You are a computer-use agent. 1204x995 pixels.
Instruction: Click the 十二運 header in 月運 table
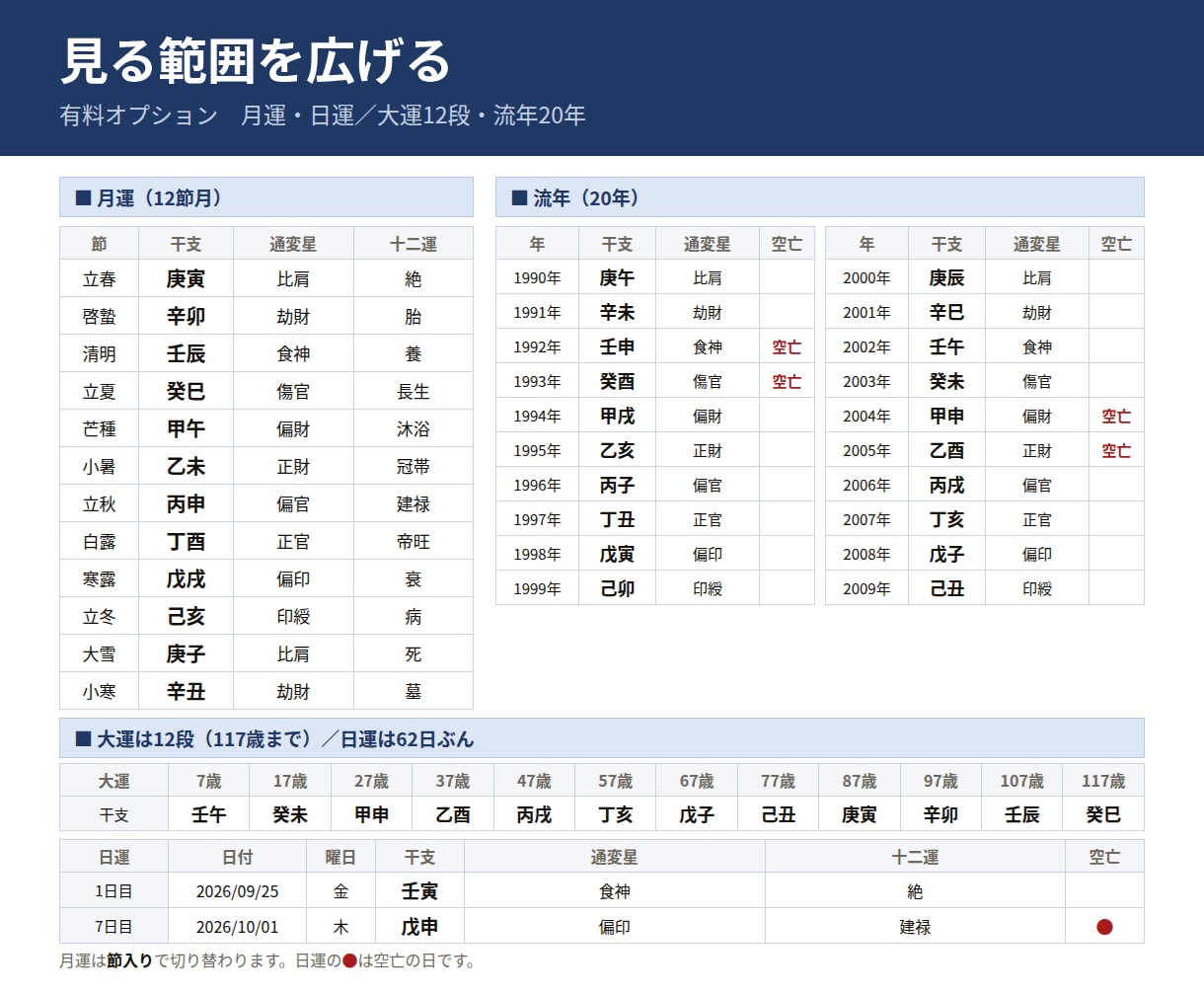click(414, 244)
